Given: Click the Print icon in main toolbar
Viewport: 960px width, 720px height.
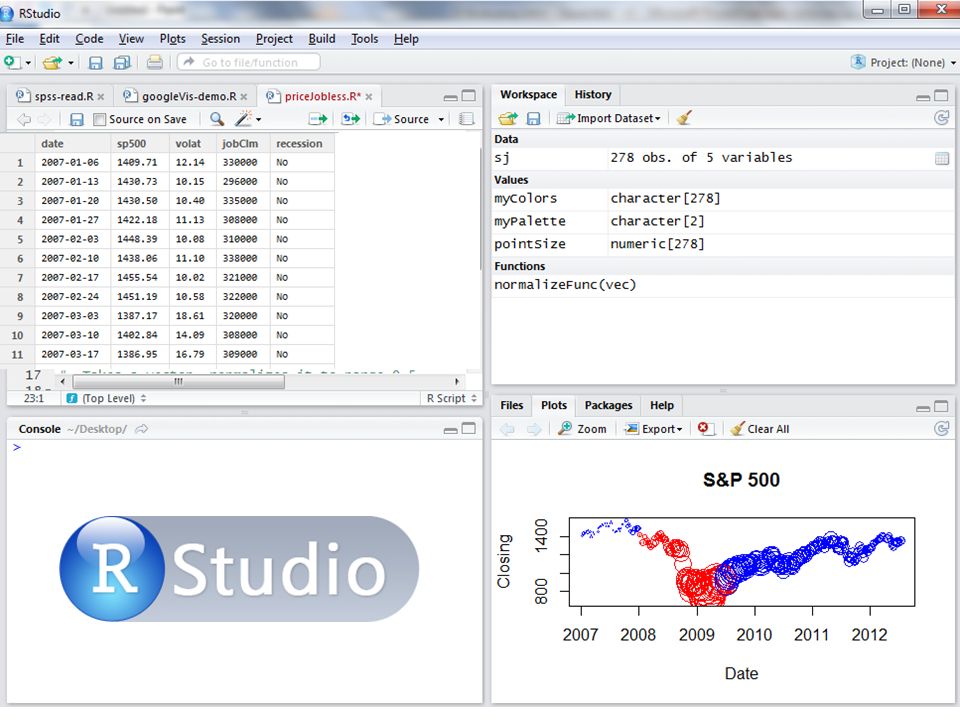Looking at the screenshot, I should click(x=154, y=62).
